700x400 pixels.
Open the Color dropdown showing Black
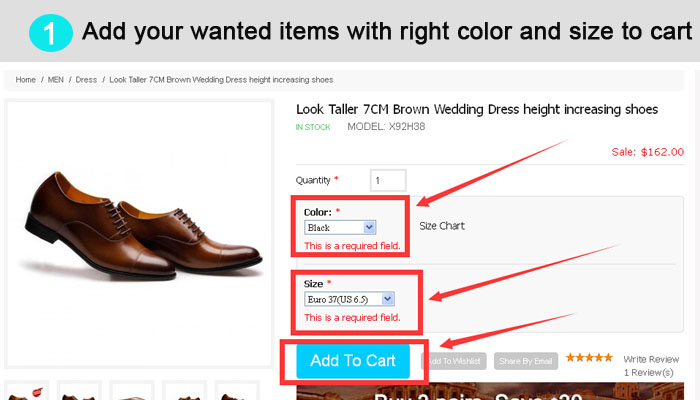(340, 227)
